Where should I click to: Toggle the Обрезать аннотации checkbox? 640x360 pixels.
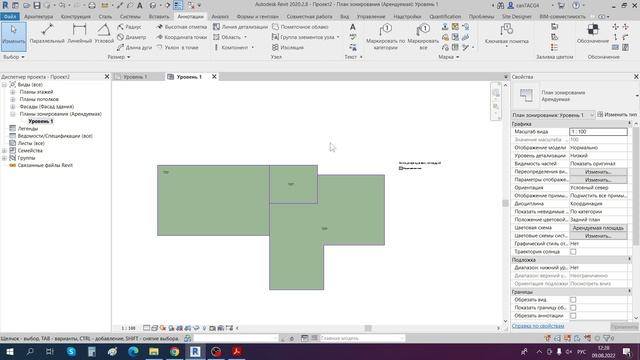pos(573,316)
